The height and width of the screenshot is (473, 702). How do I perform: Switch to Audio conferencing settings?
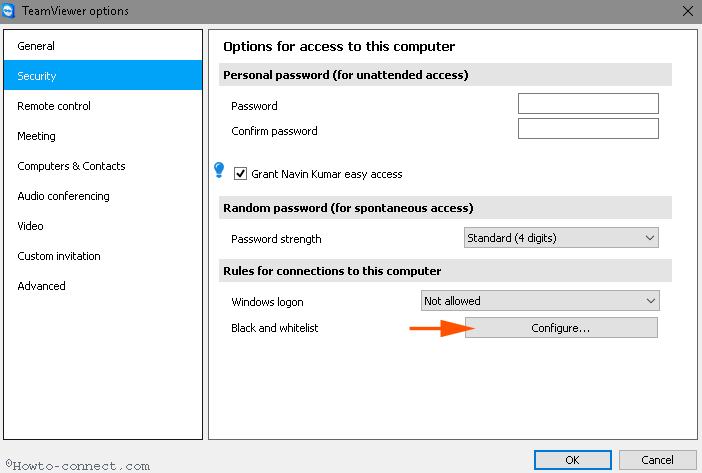(103, 196)
